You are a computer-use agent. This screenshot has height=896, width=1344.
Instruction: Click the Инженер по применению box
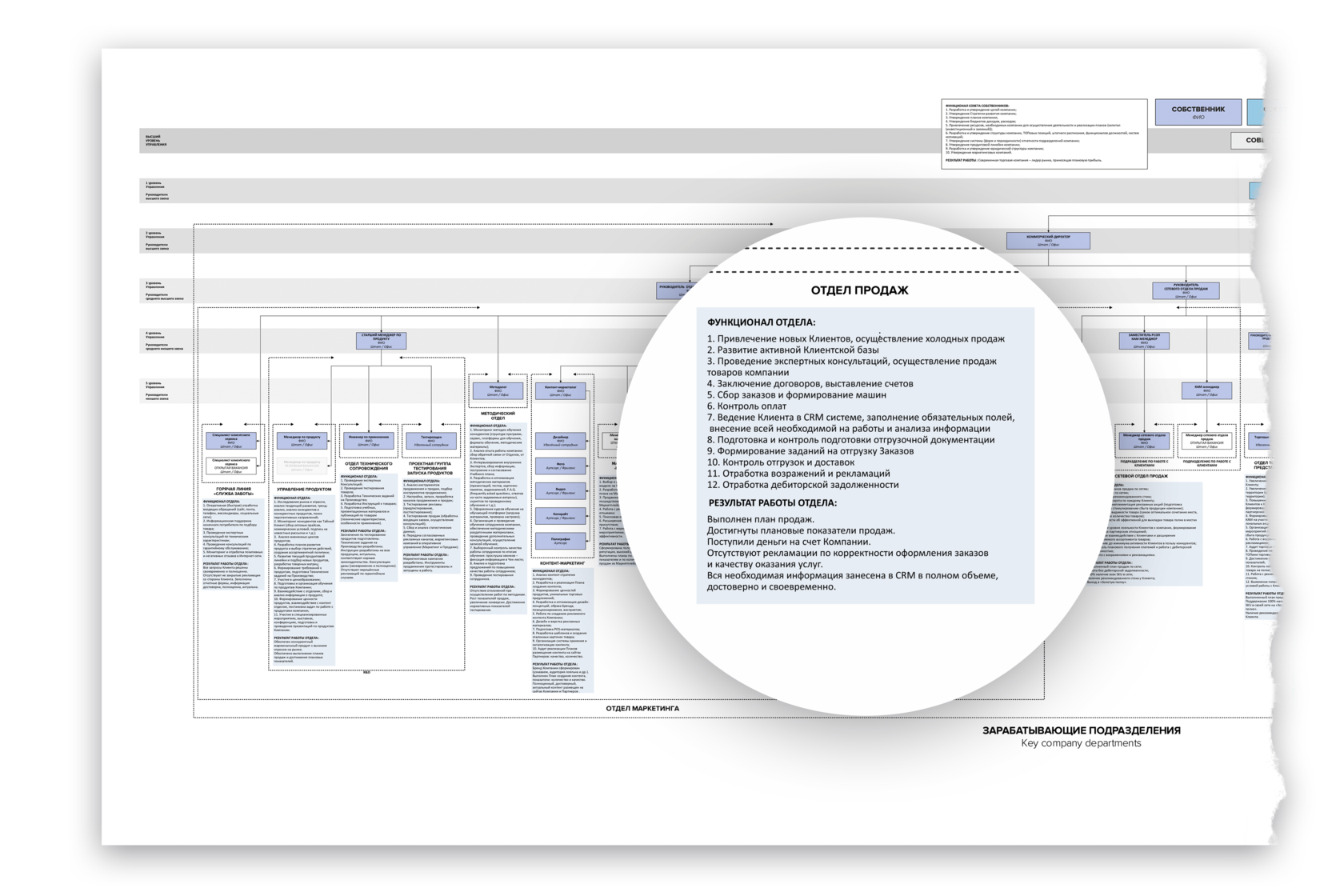369,440
